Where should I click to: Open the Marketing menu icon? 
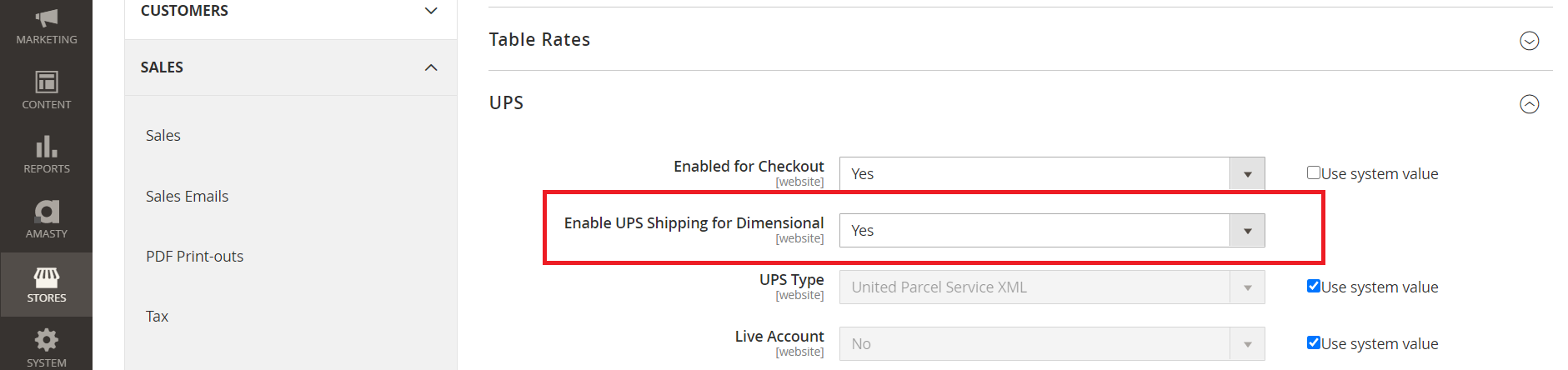pos(47,18)
